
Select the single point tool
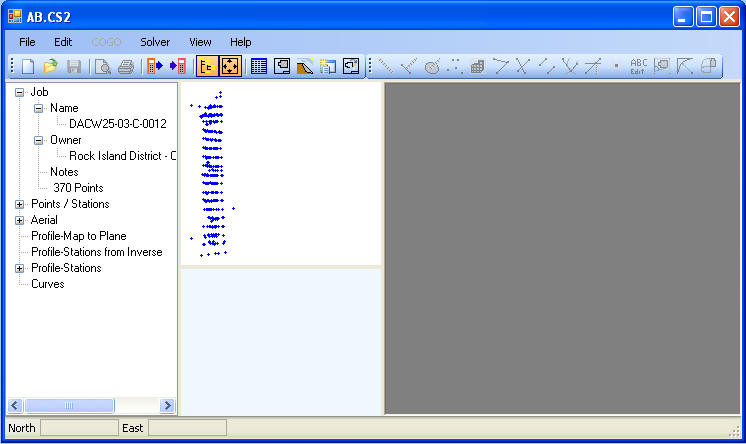click(616, 66)
